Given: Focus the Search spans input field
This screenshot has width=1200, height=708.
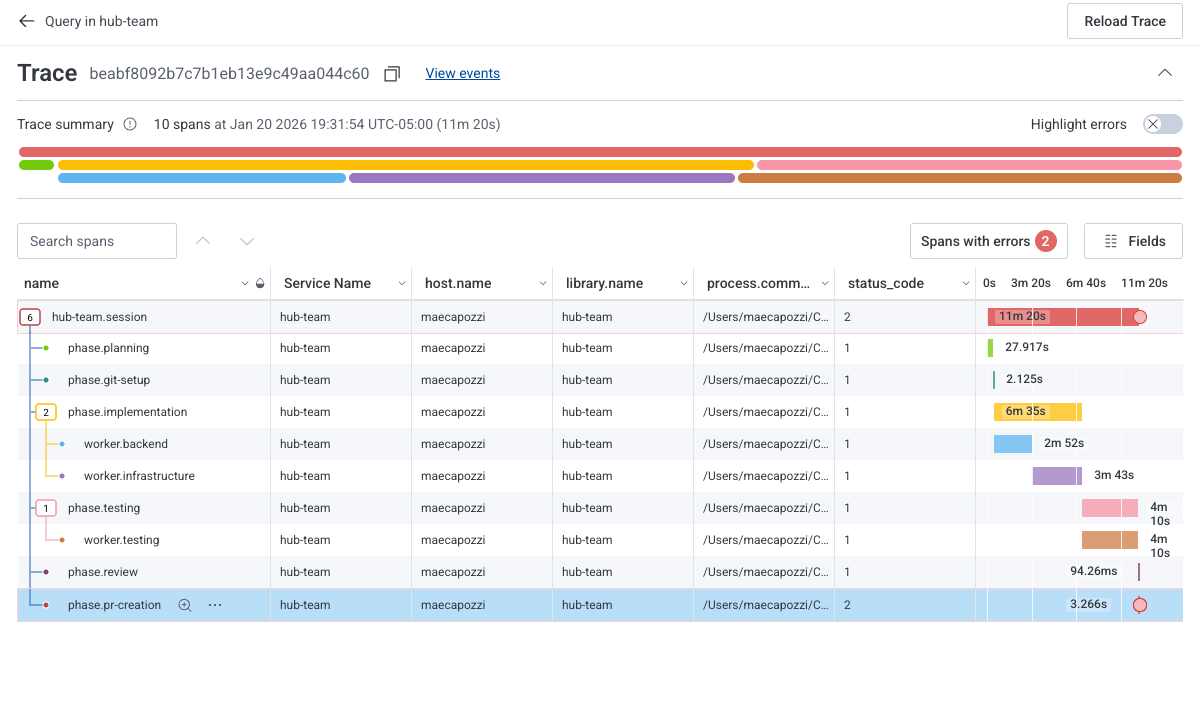Looking at the screenshot, I should click(x=97, y=241).
